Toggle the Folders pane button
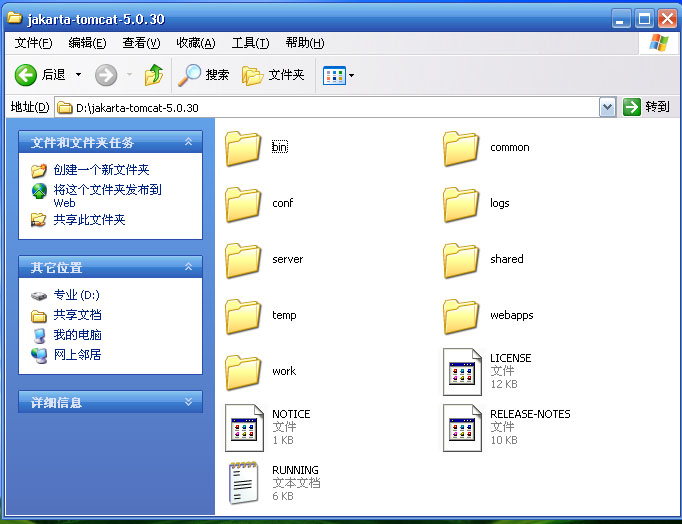This screenshot has height=524, width=682. click(x=273, y=75)
